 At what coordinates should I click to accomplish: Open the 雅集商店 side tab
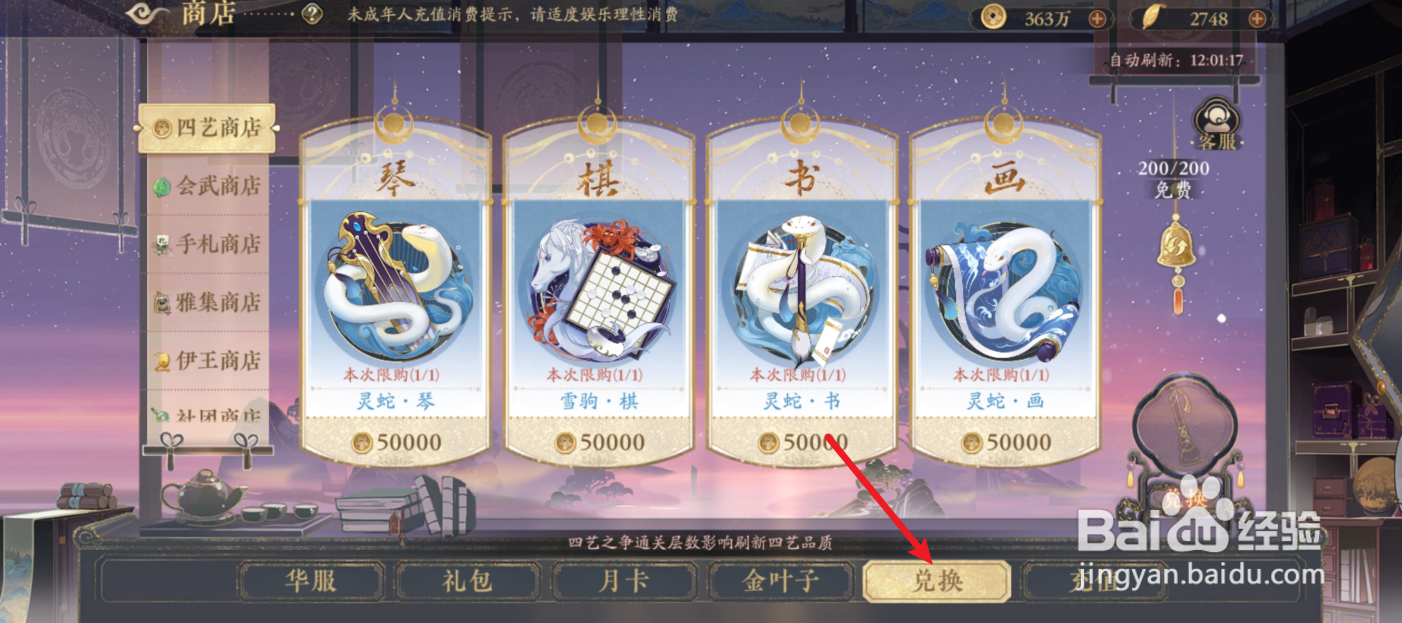click(x=207, y=302)
